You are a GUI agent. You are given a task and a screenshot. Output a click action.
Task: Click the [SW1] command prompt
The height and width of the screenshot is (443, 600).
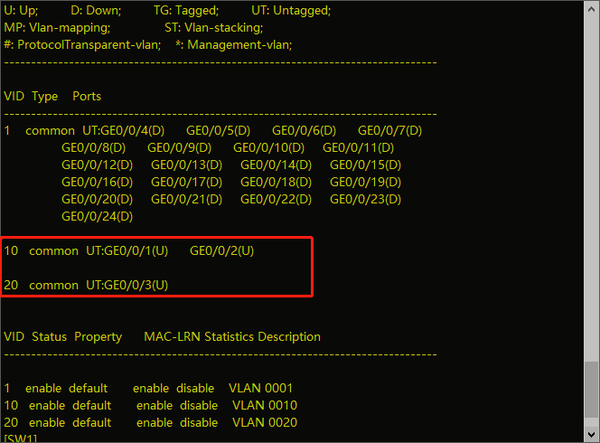point(18,438)
